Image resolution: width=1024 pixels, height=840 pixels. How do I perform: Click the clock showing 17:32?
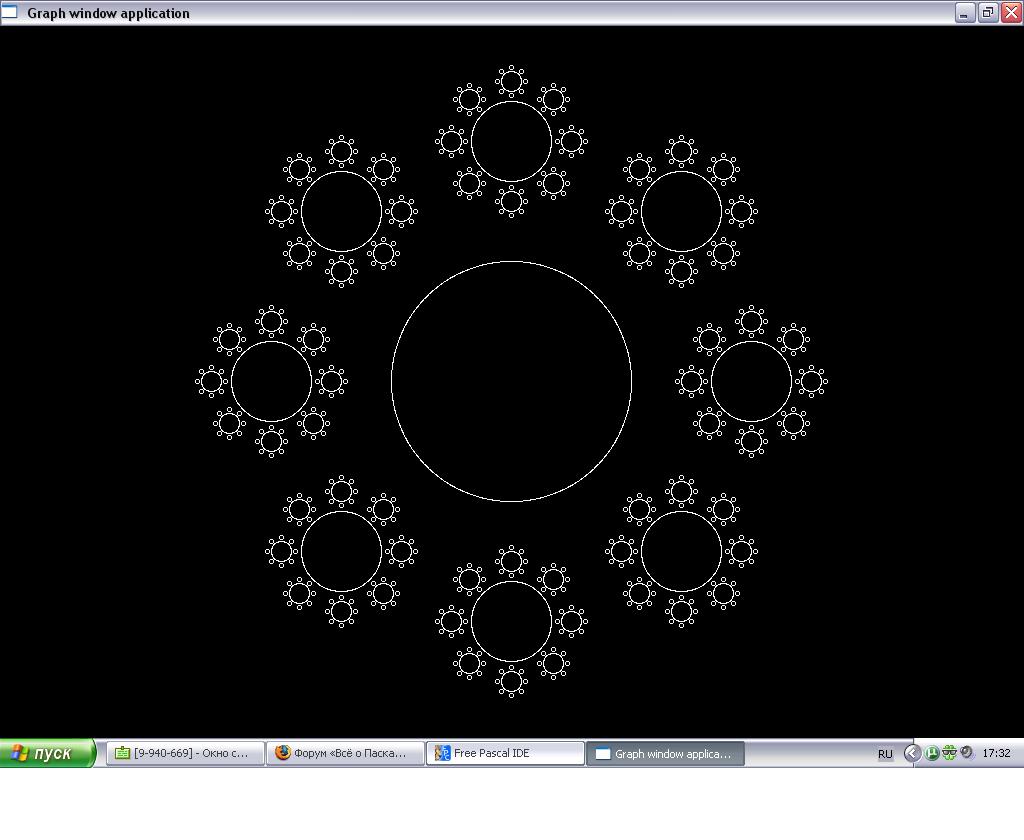(x=996, y=753)
